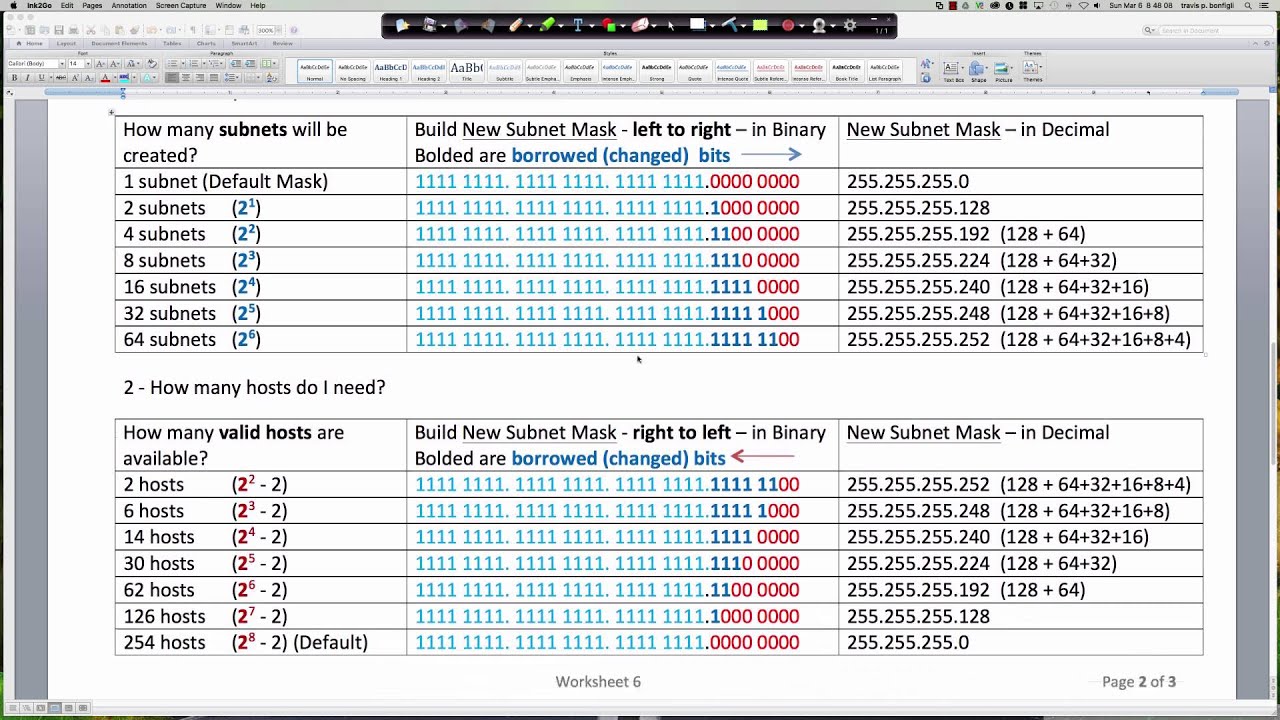Increase font size with larger A icon
Screen dimensions: 1280x720
click(x=100, y=64)
